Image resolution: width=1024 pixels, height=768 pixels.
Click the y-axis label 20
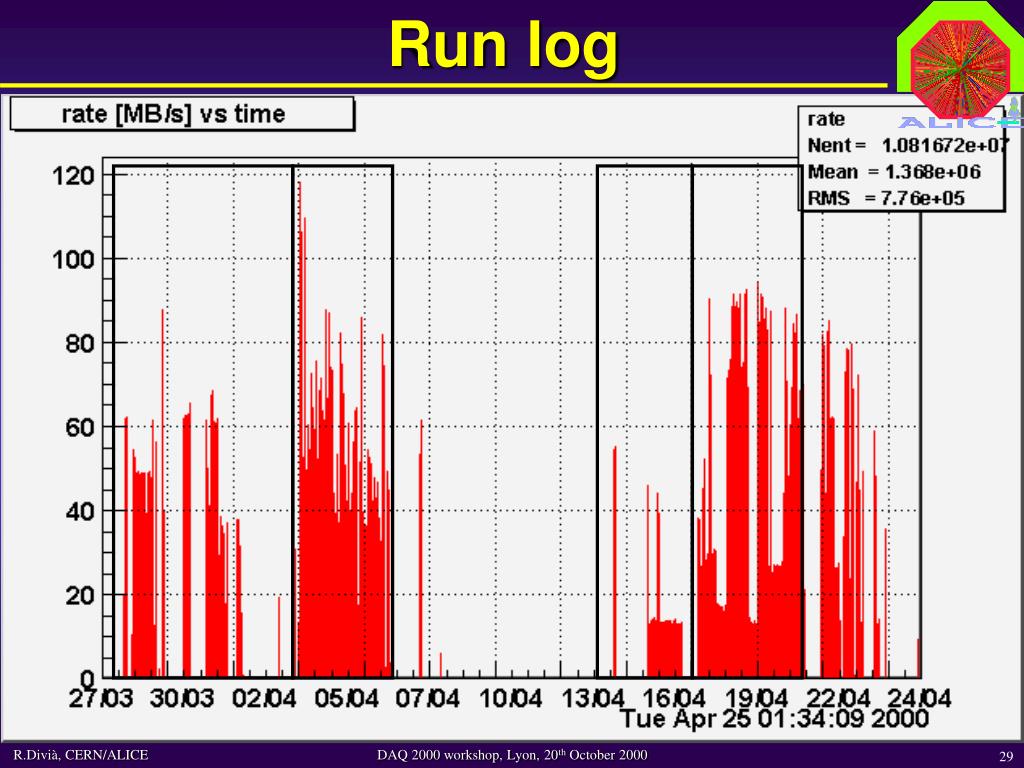point(80,596)
